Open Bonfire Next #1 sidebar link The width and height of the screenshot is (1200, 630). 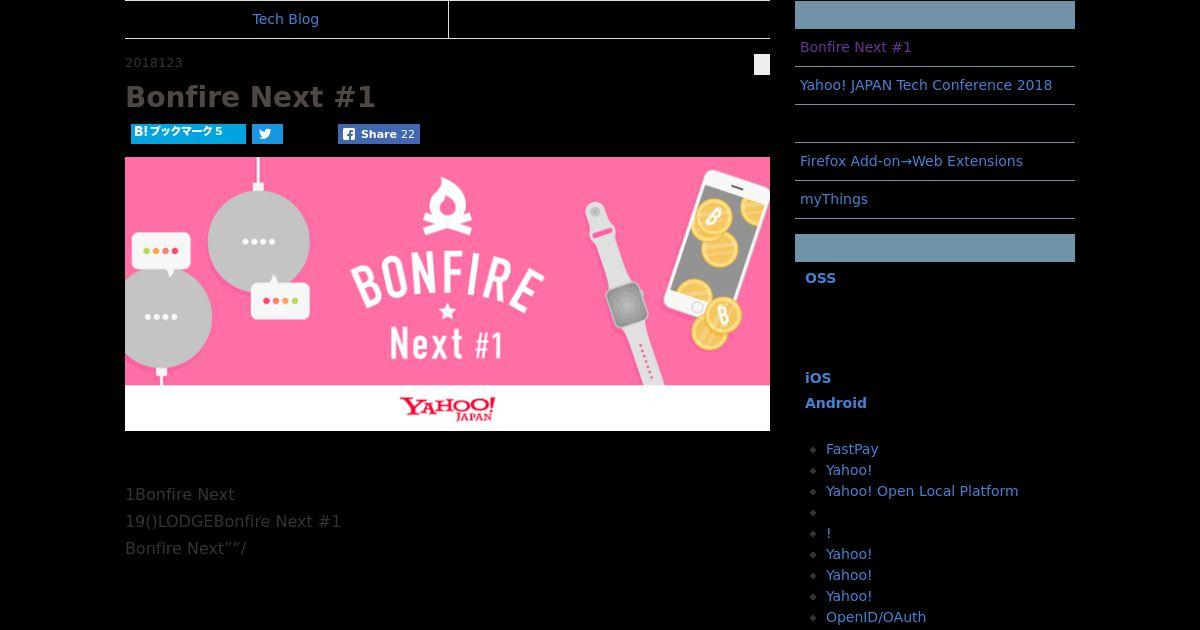click(855, 47)
